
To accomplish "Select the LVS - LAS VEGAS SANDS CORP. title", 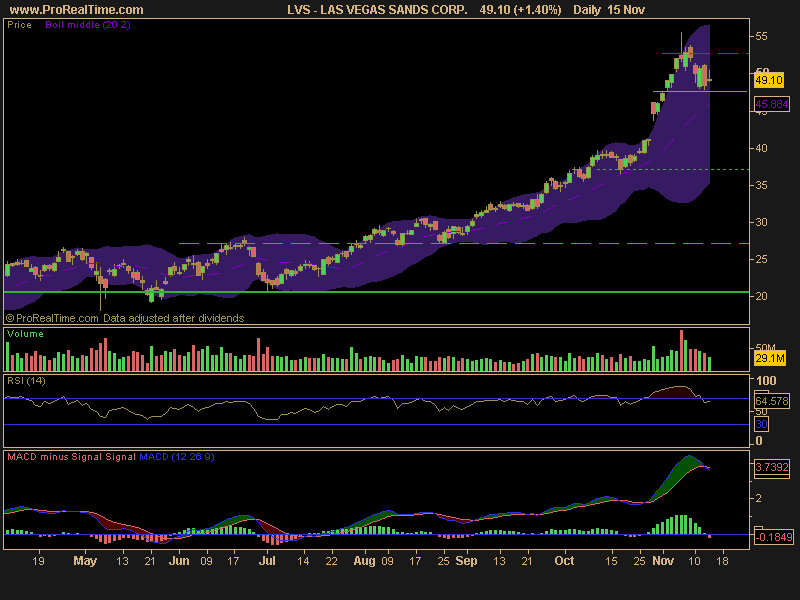I will tap(377, 10).
